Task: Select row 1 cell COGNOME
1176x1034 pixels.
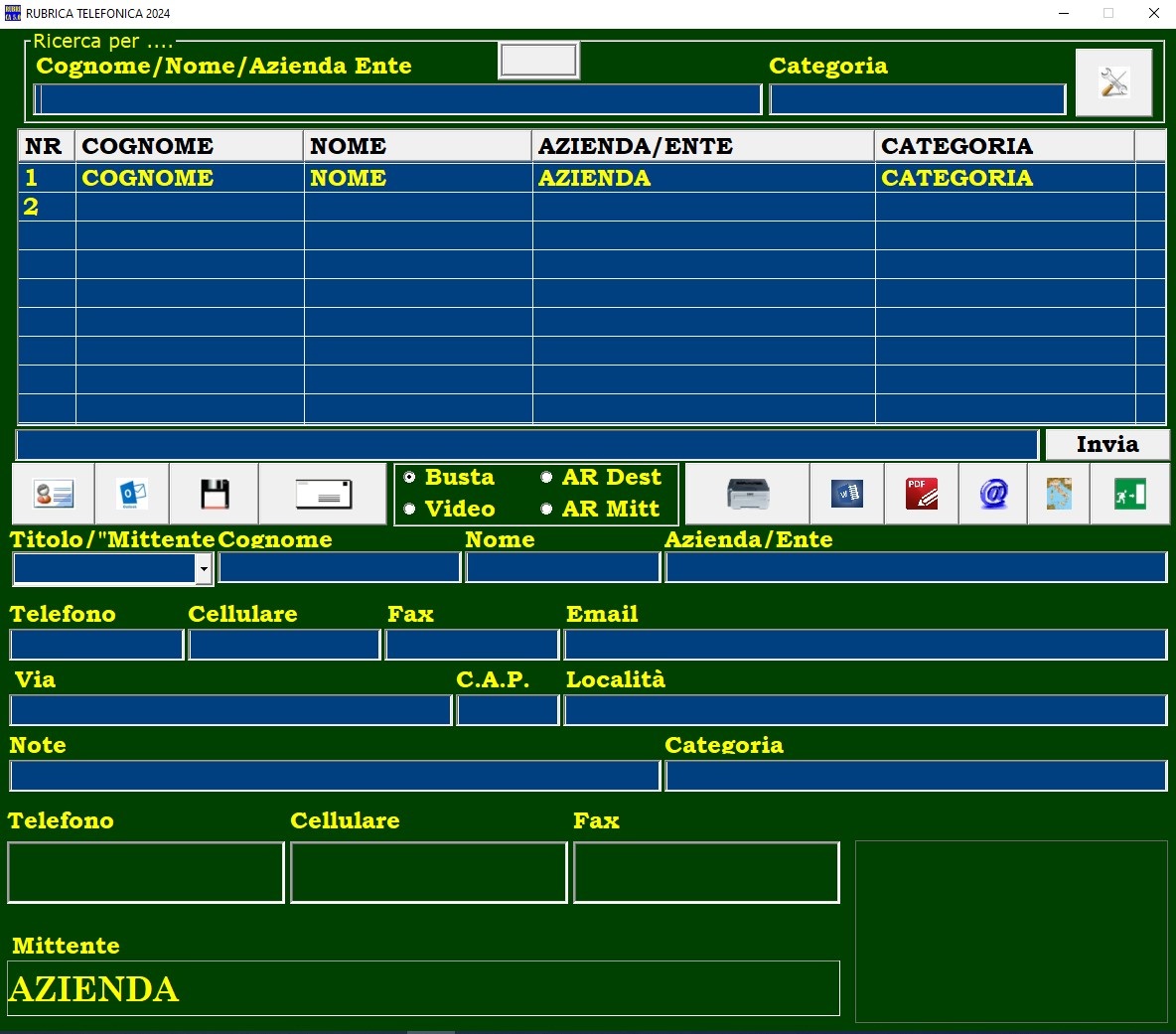Action: 190,178
